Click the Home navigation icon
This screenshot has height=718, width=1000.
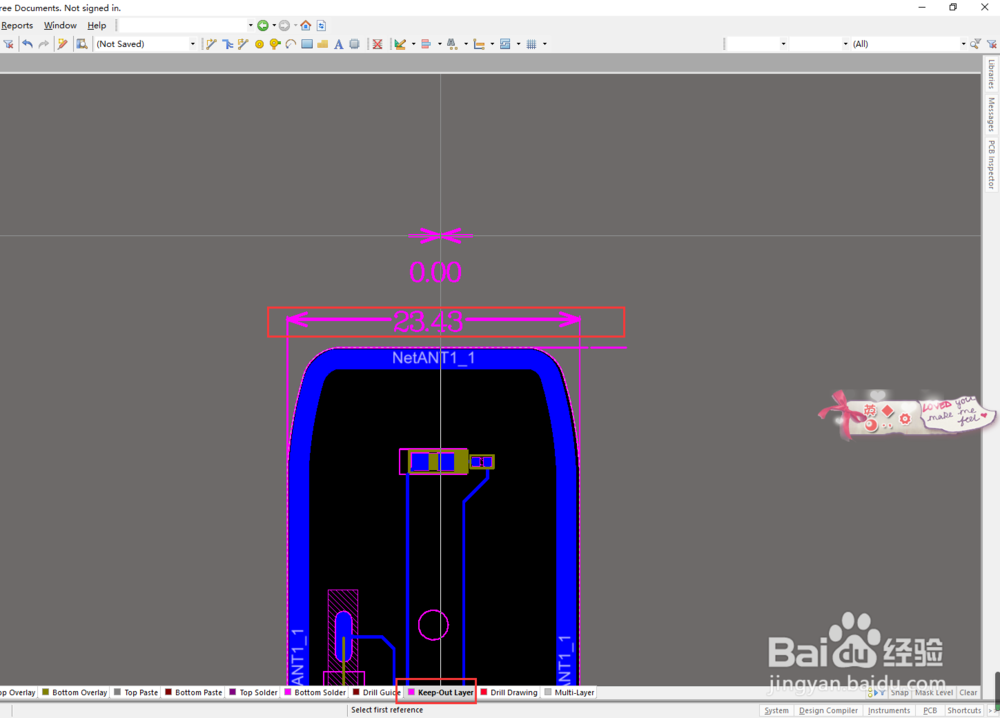coord(305,26)
